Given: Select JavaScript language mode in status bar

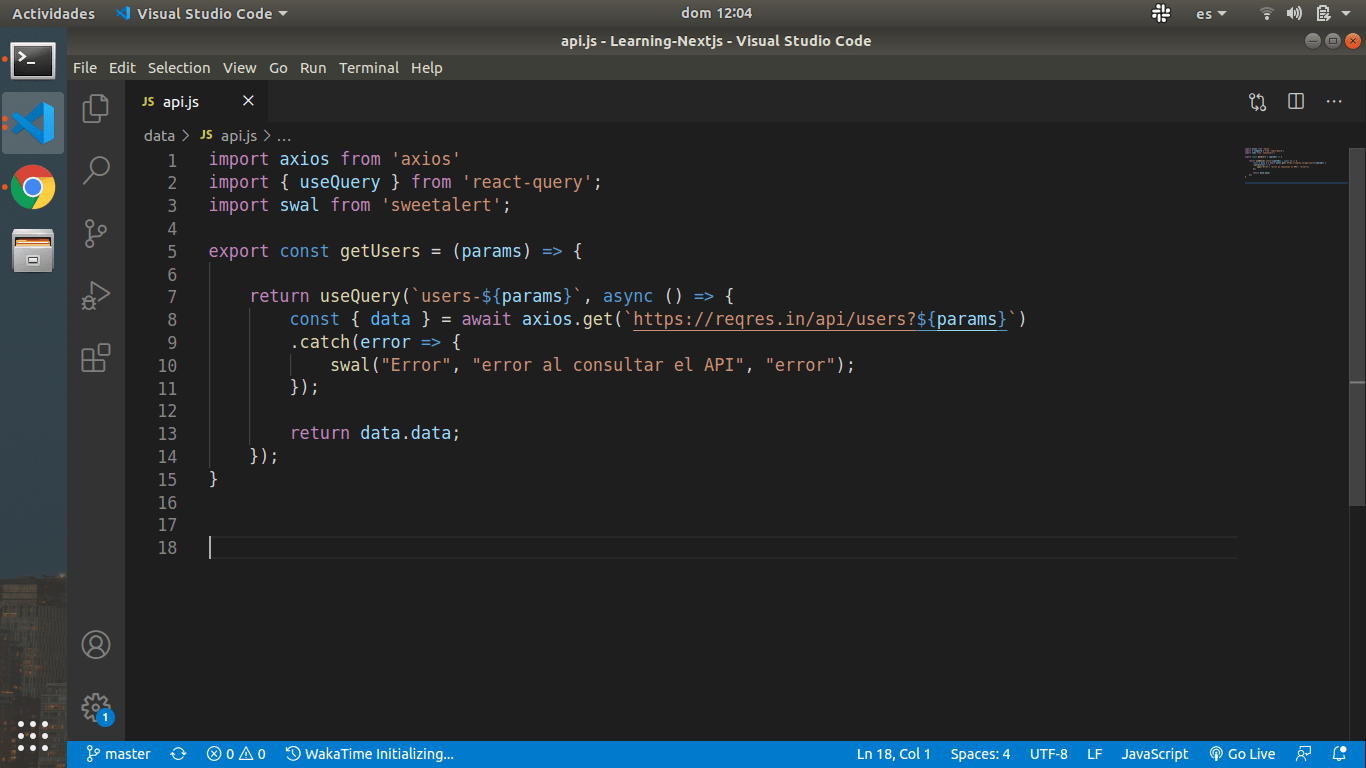Looking at the screenshot, I should (x=1154, y=754).
